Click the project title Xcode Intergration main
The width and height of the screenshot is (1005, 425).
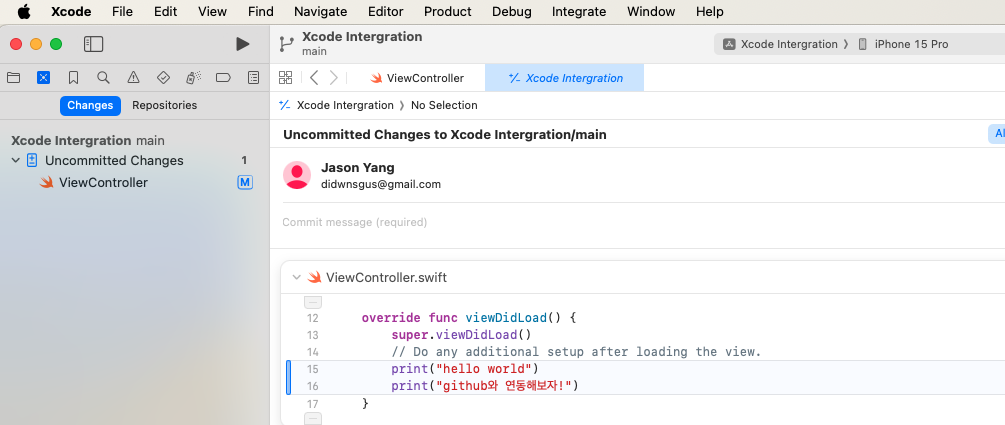click(362, 43)
